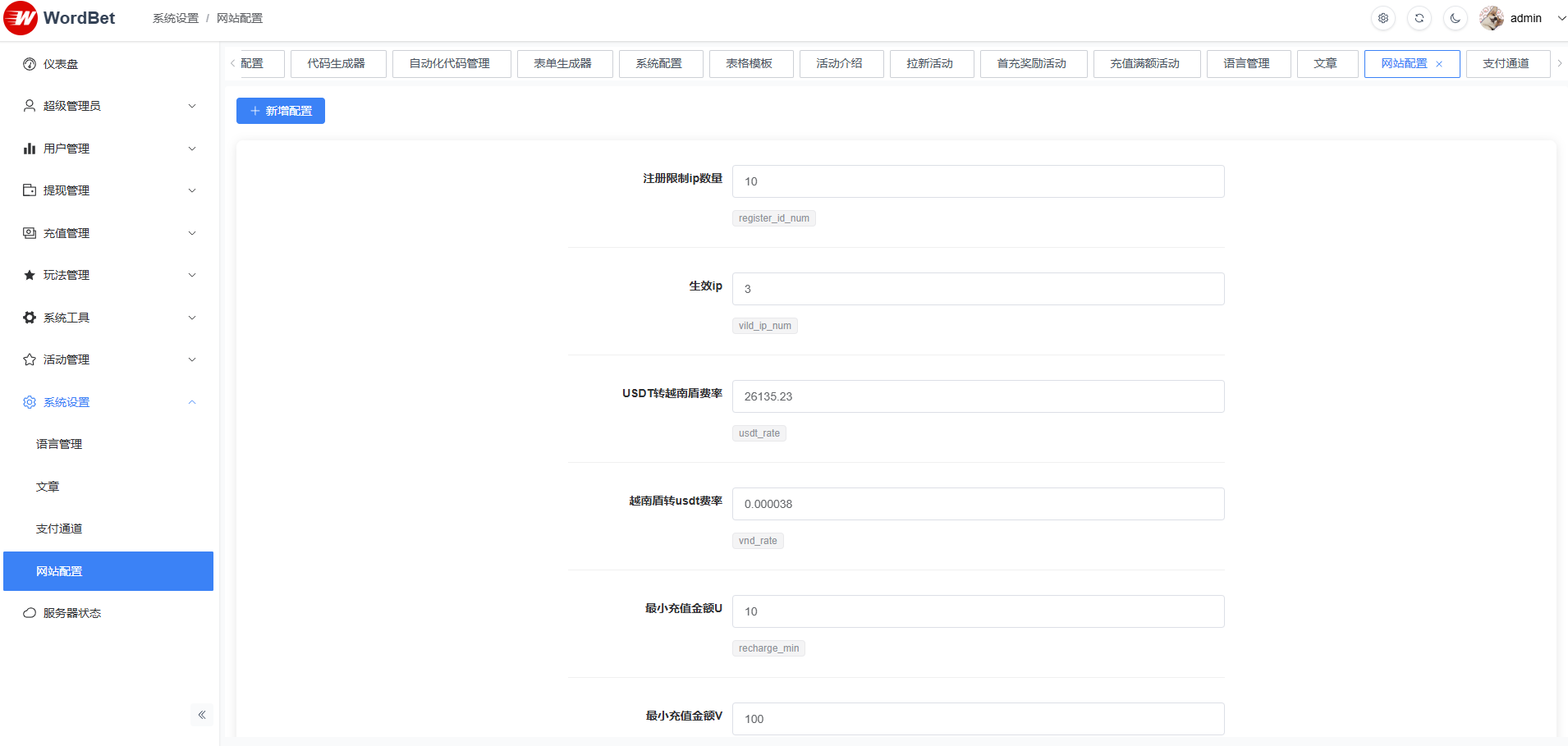The height and width of the screenshot is (746, 1568).
Task: Expand the 用户管理 sidebar menu
Action: click(x=108, y=149)
